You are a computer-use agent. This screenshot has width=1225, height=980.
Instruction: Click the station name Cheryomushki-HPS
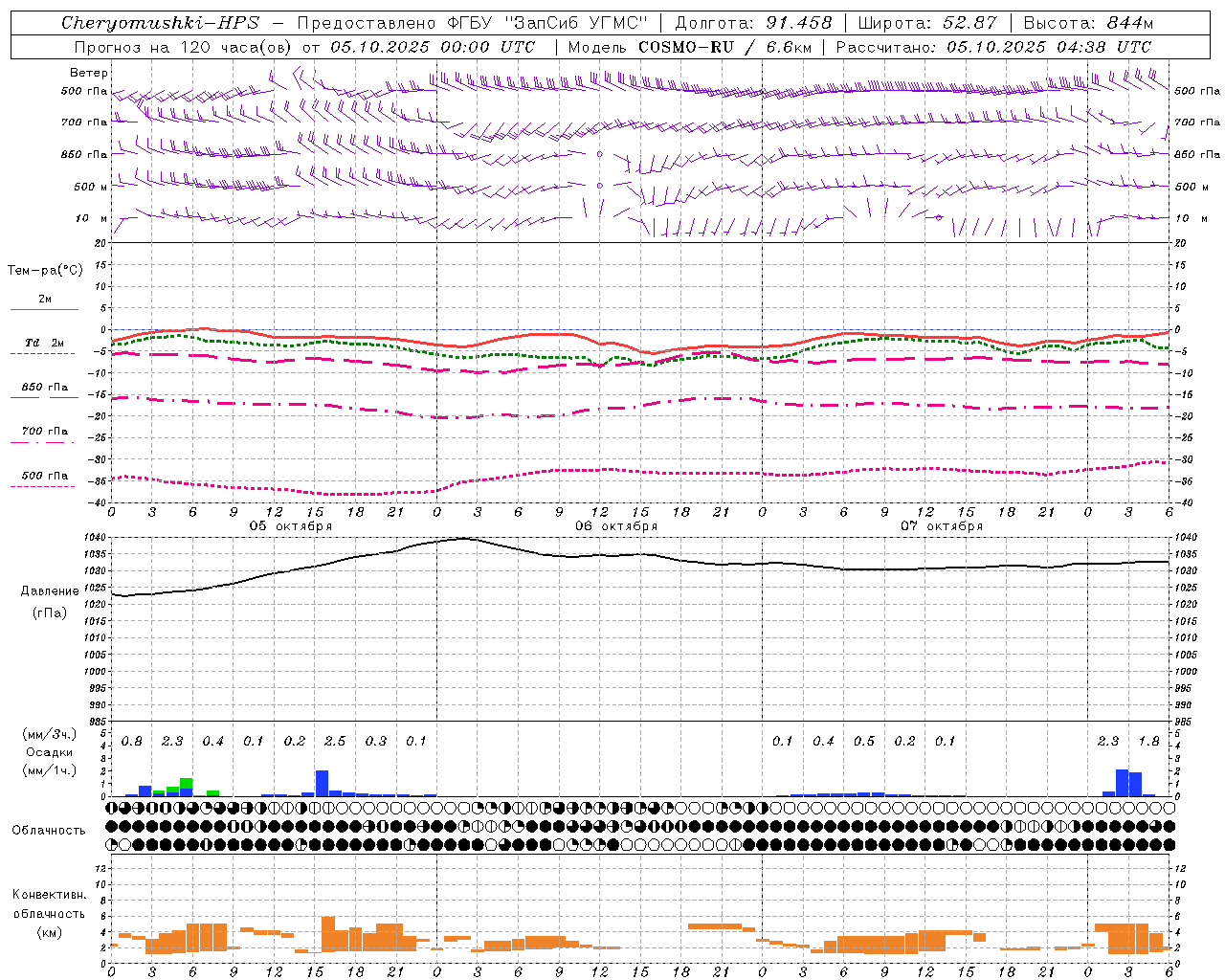[x=161, y=23]
